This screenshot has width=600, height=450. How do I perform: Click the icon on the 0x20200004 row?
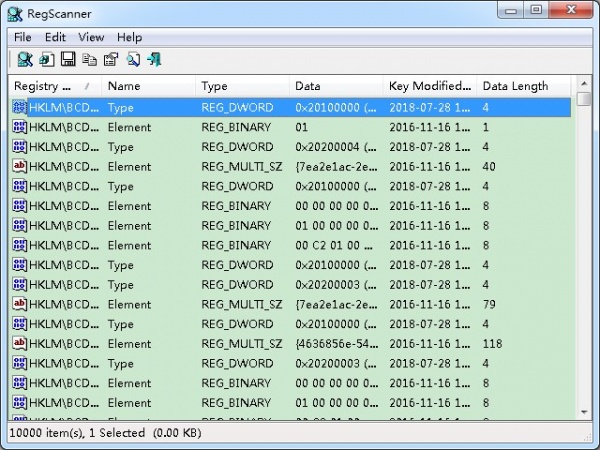(x=20, y=147)
